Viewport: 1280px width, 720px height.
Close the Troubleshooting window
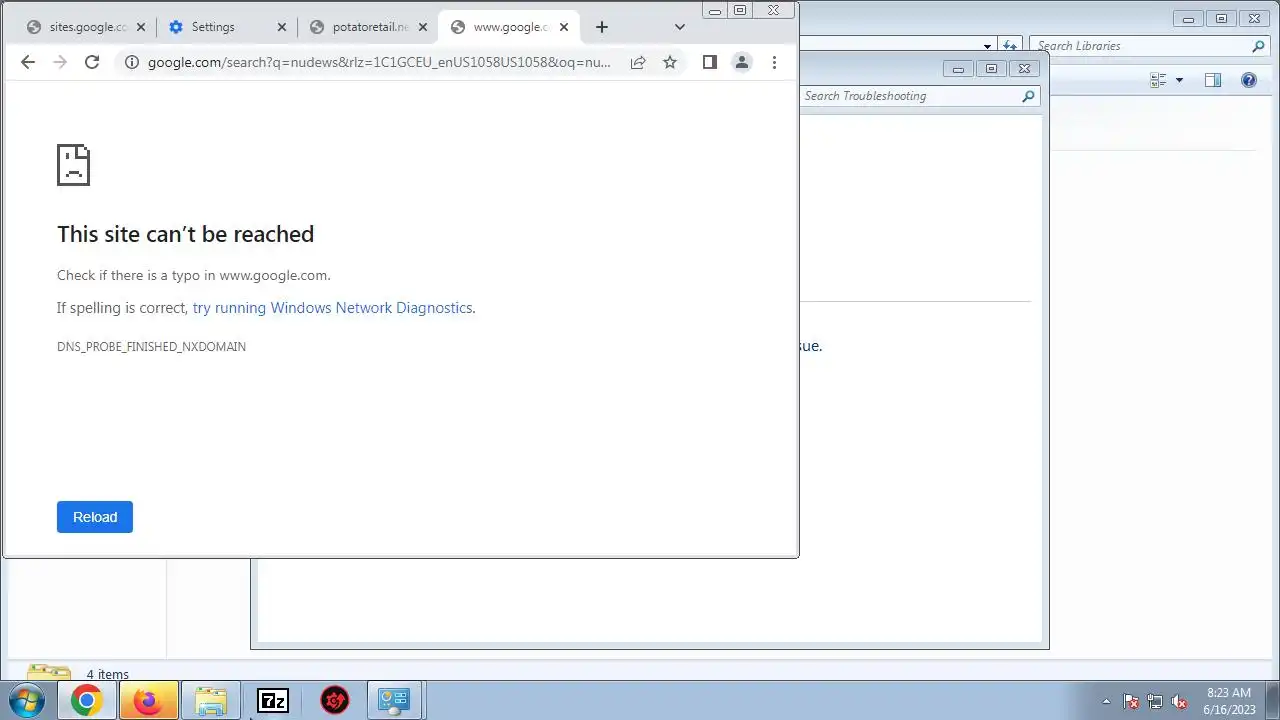pyautogui.click(x=1024, y=69)
